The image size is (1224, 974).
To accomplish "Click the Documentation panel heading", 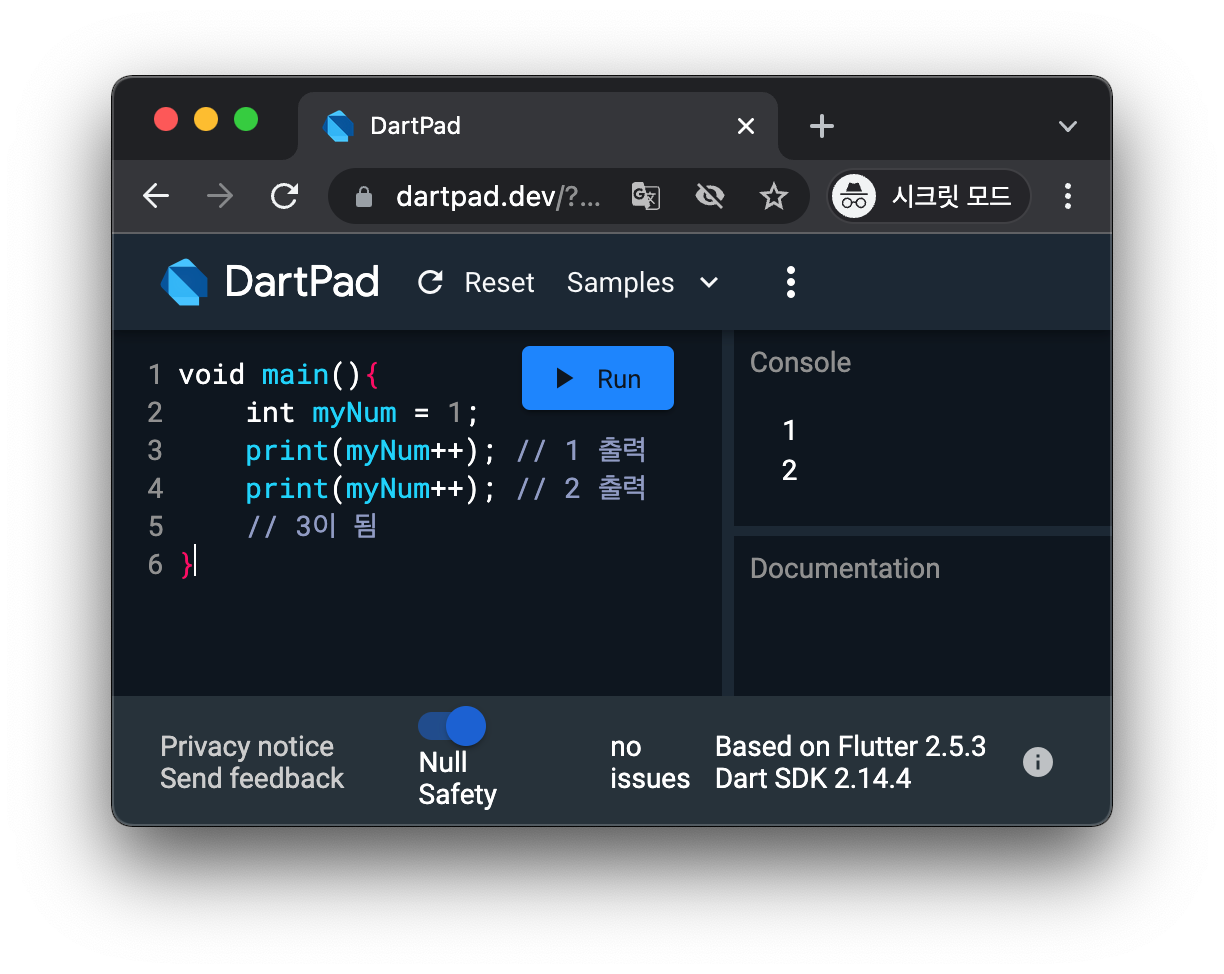I will coord(845,568).
